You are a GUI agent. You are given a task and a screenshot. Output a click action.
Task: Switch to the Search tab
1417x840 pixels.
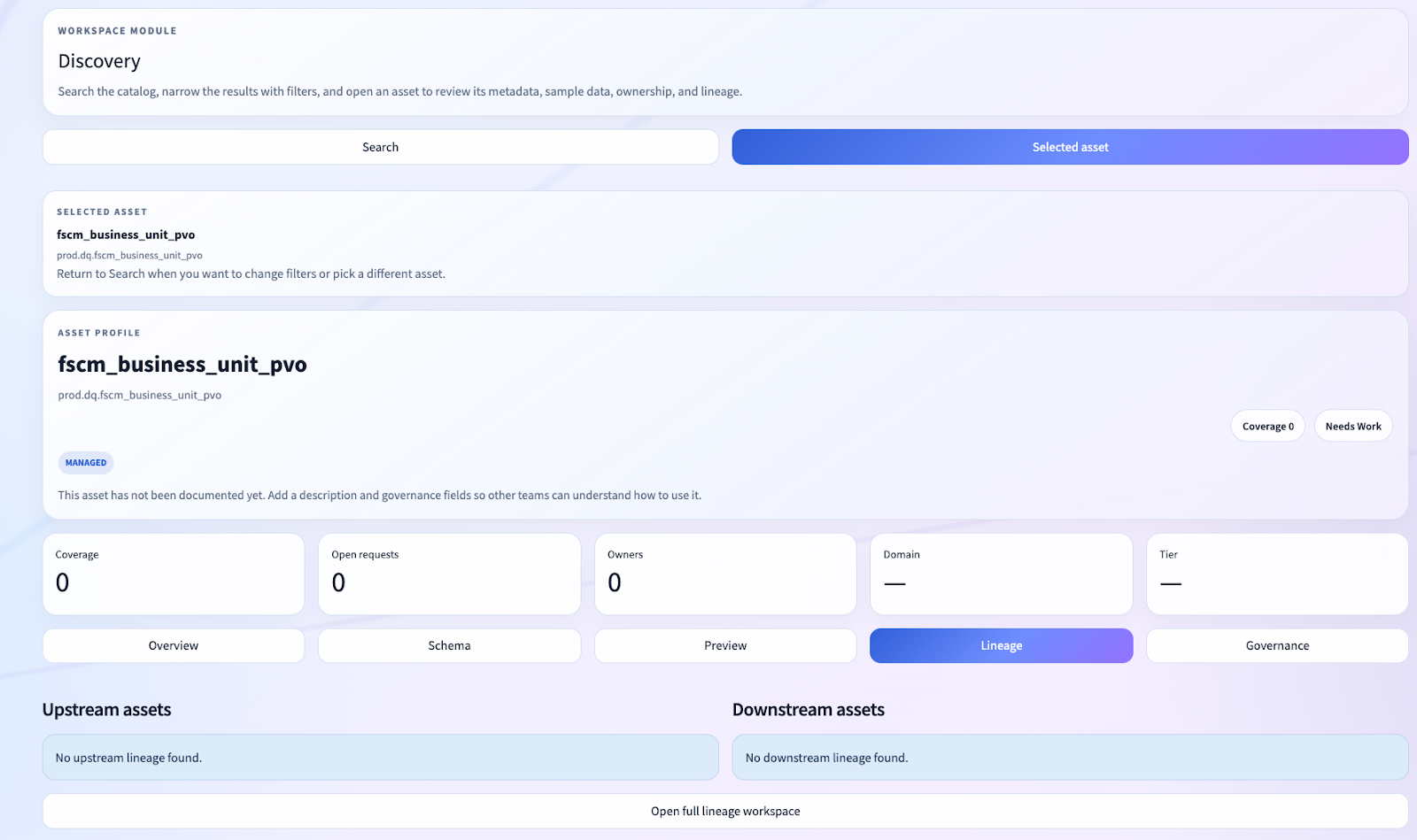pos(380,147)
